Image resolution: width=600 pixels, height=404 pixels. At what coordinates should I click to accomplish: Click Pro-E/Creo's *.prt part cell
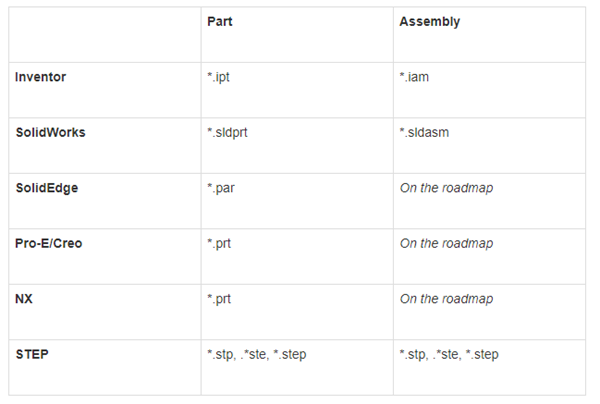point(217,243)
